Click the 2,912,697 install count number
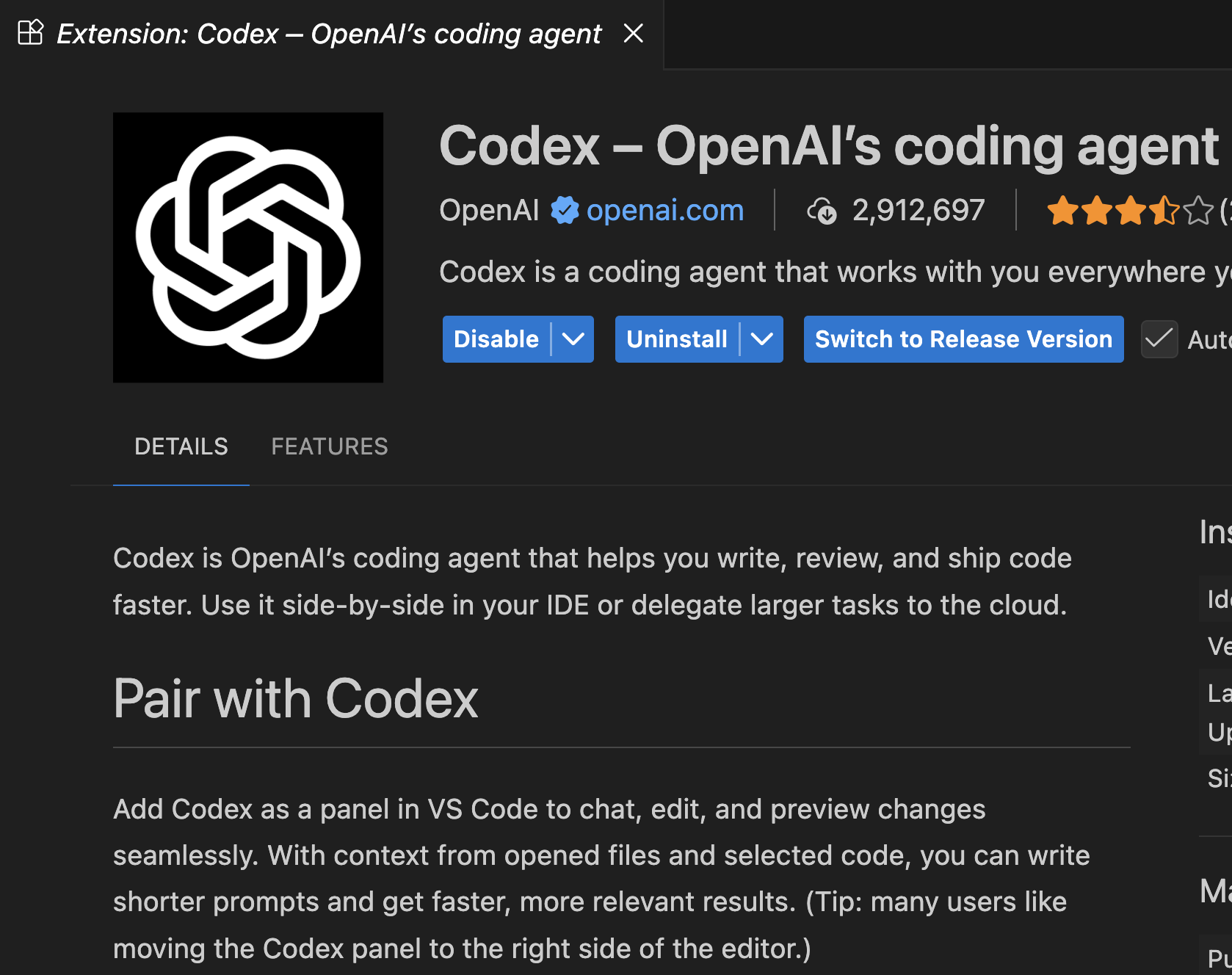The width and height of the screenshot is (1232, 975). click(918, 211)
